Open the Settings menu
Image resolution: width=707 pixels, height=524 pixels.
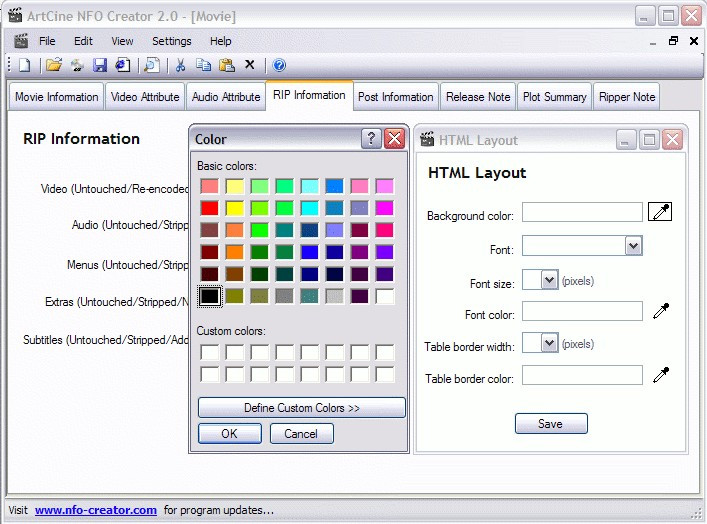(171, 41)
